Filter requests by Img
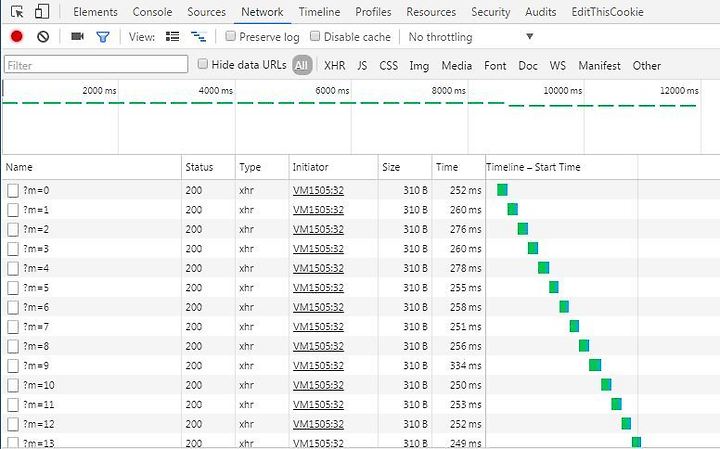720x449 pixels. click(x=419, y=66)
